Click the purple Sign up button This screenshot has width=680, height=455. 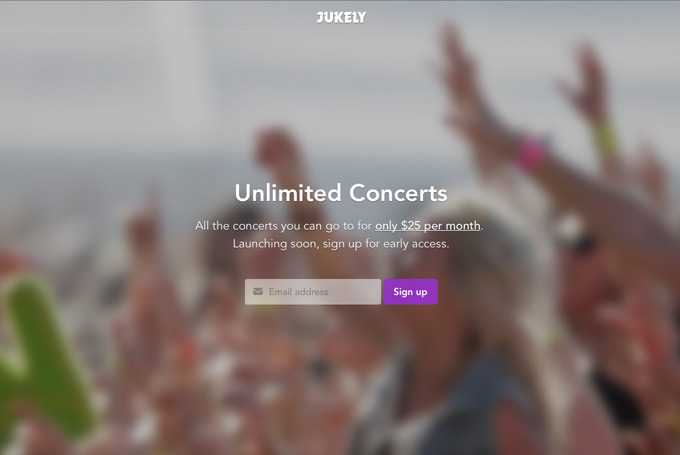(x=410, y=291)
